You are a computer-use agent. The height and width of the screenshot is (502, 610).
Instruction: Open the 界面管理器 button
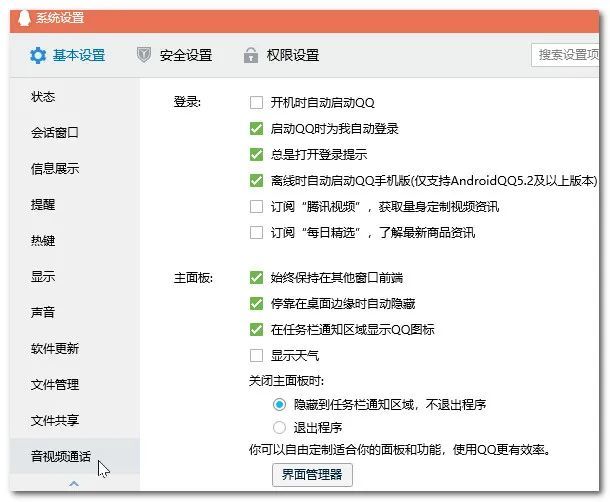[312, 474]
